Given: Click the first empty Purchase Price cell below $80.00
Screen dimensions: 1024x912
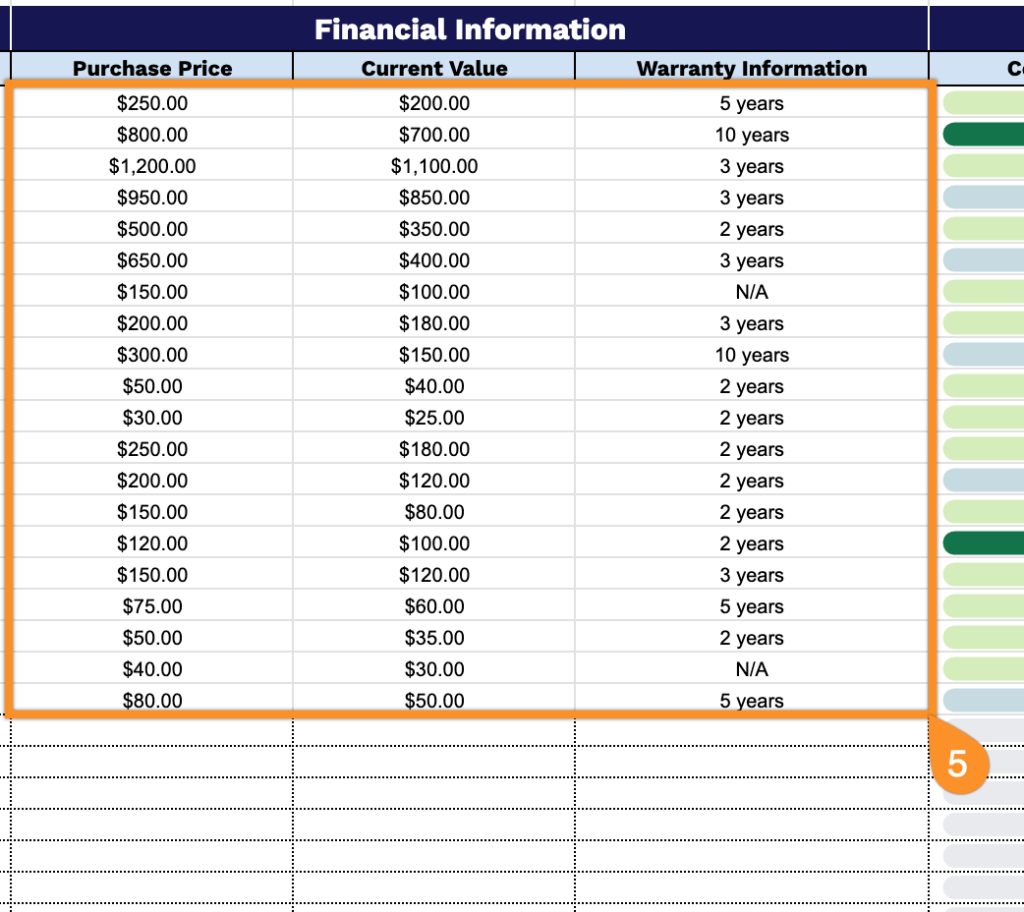Looking at the screenshot, I should (152, 732).
